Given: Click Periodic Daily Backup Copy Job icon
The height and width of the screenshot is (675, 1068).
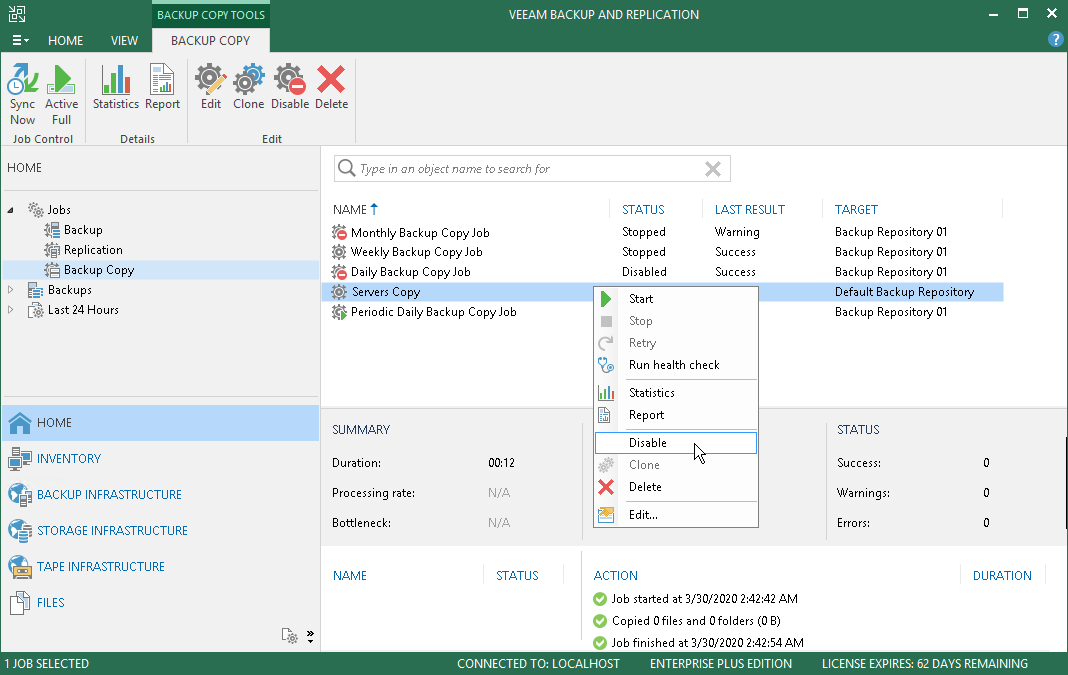Looking at the screenshot, I should coord(339,312).
